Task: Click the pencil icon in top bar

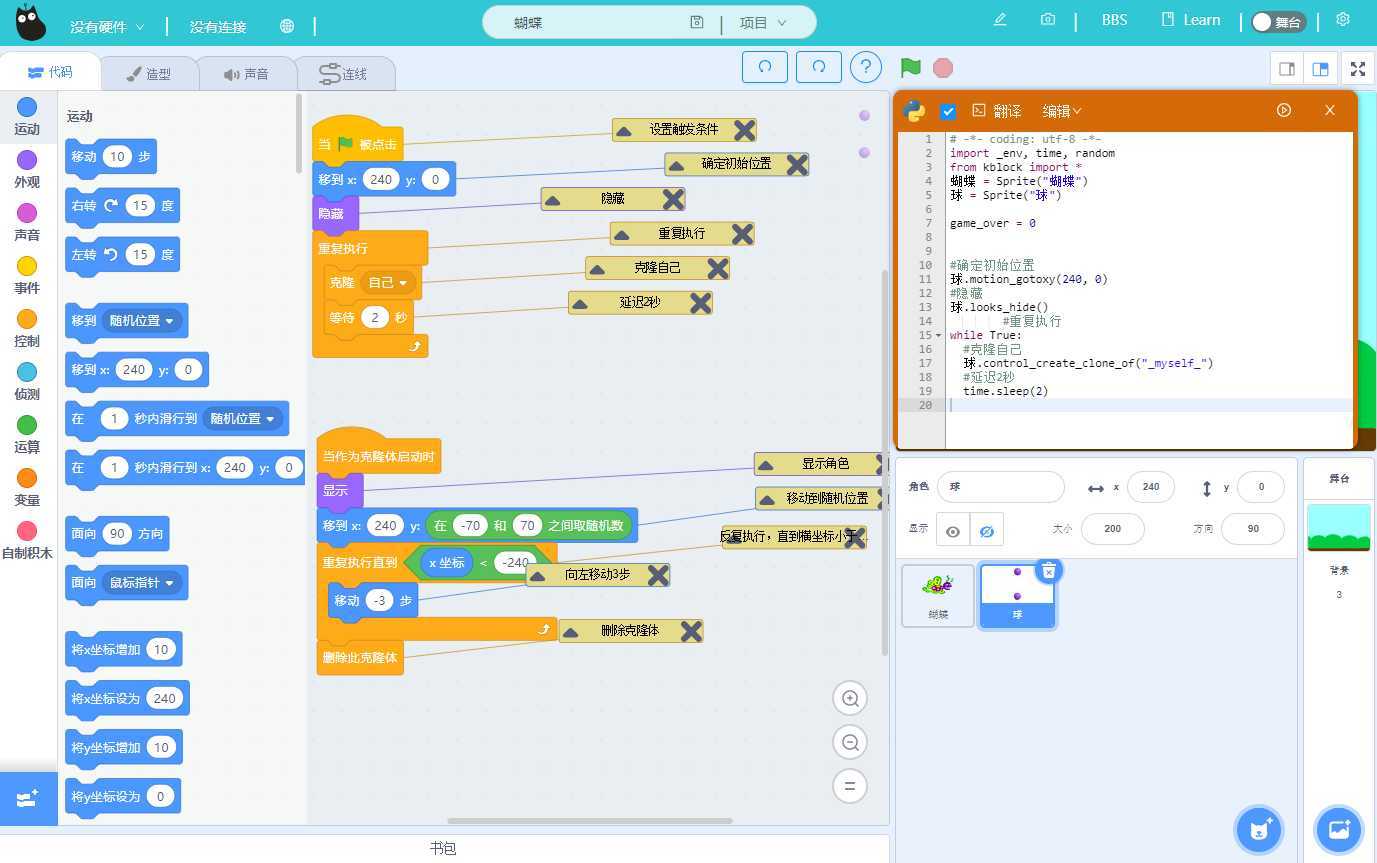Action: (999, 20)
